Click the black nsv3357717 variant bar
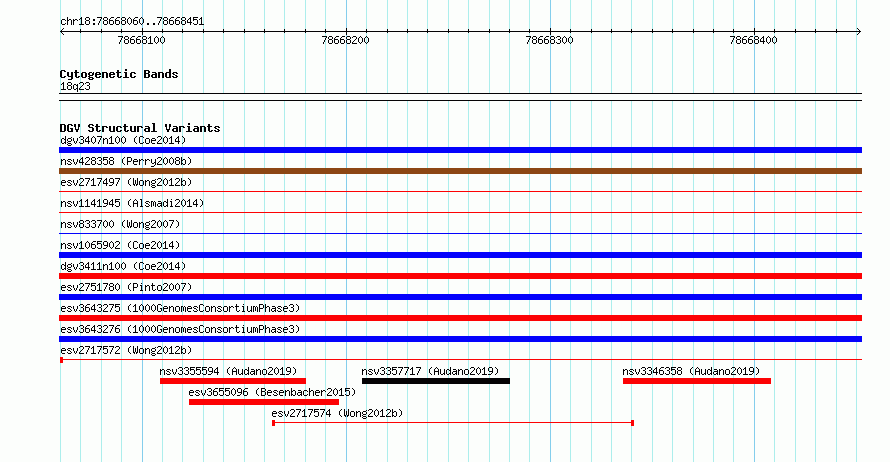The image size is (890, 462). (436, 381)
